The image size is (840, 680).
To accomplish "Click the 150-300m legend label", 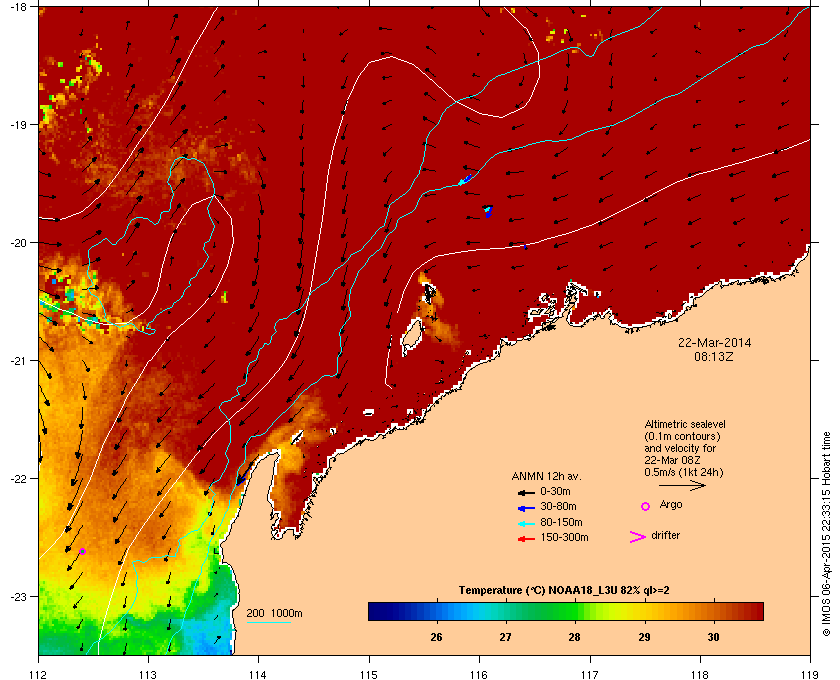I will (564, 537).
